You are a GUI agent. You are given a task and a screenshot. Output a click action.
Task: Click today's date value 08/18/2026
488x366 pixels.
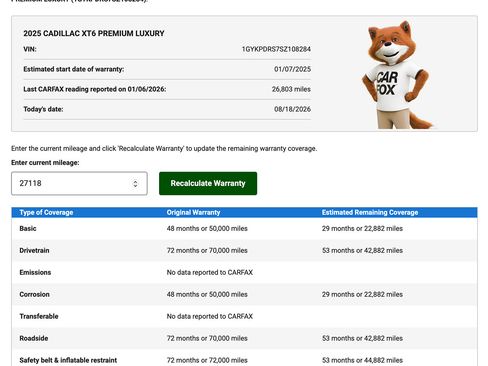click(x=292, y=109)
